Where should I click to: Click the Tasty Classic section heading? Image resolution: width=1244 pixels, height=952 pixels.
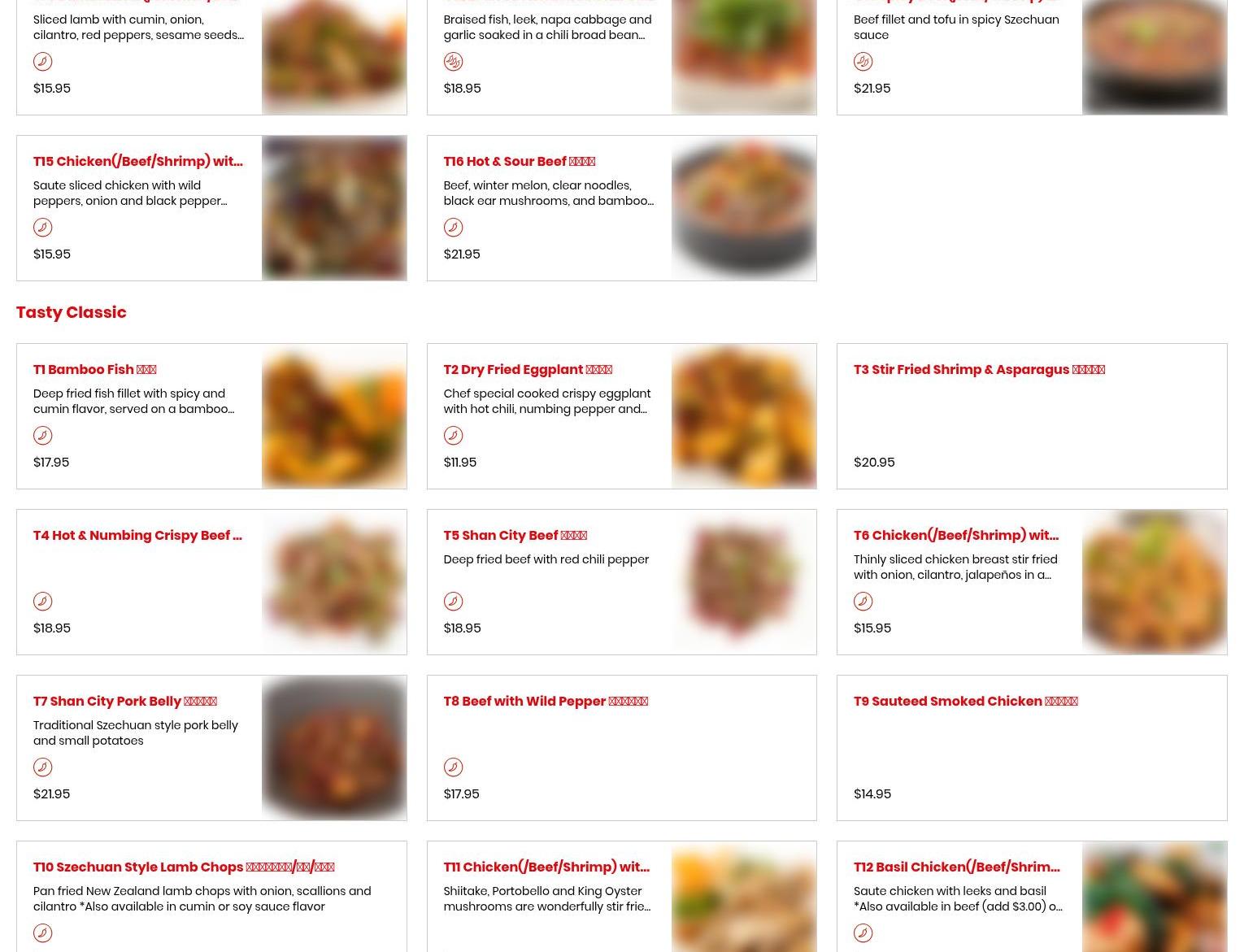72,312
